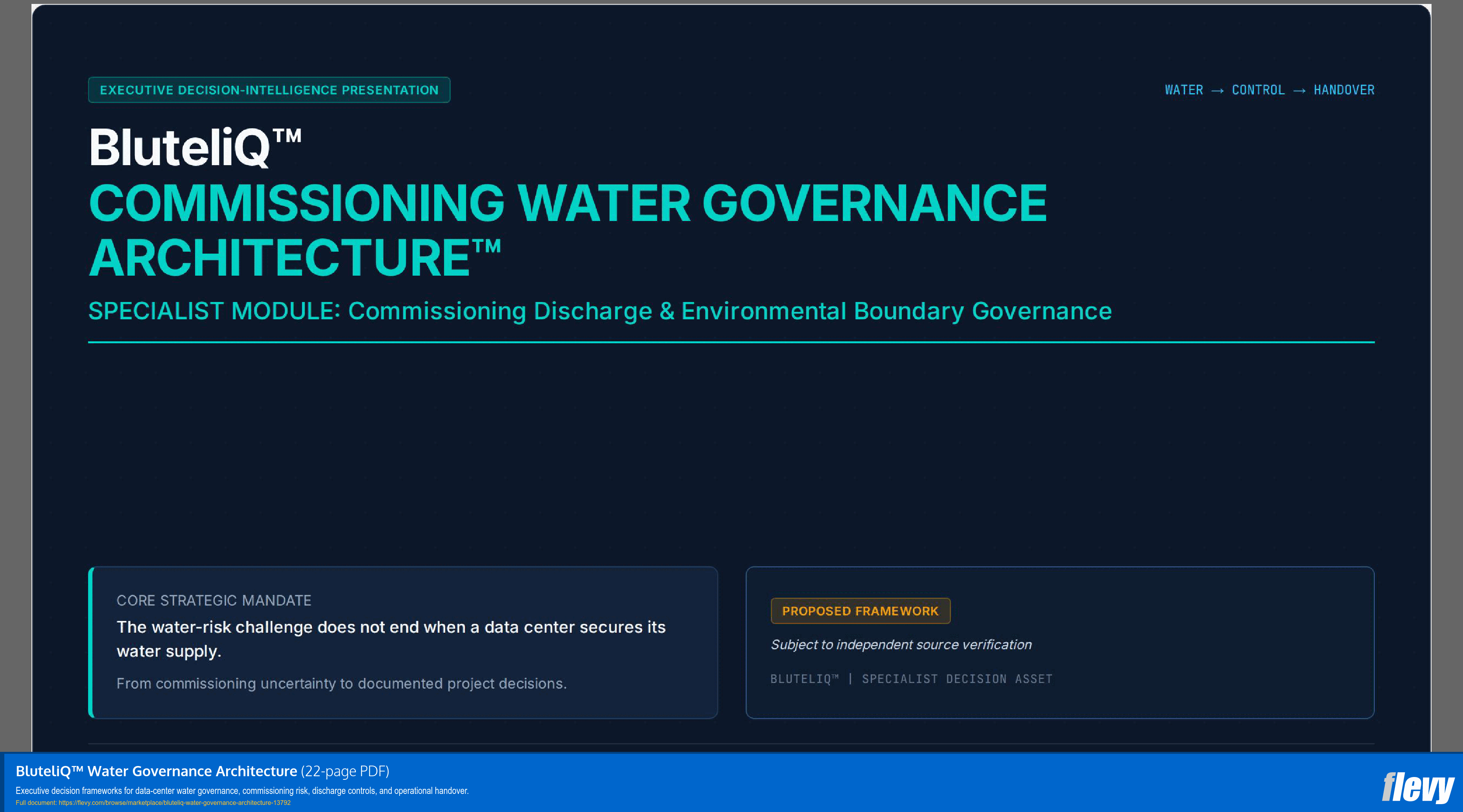Click the Core Strategic Mandate label
The image size is (1463, 812).
click(x=214, y=600)
